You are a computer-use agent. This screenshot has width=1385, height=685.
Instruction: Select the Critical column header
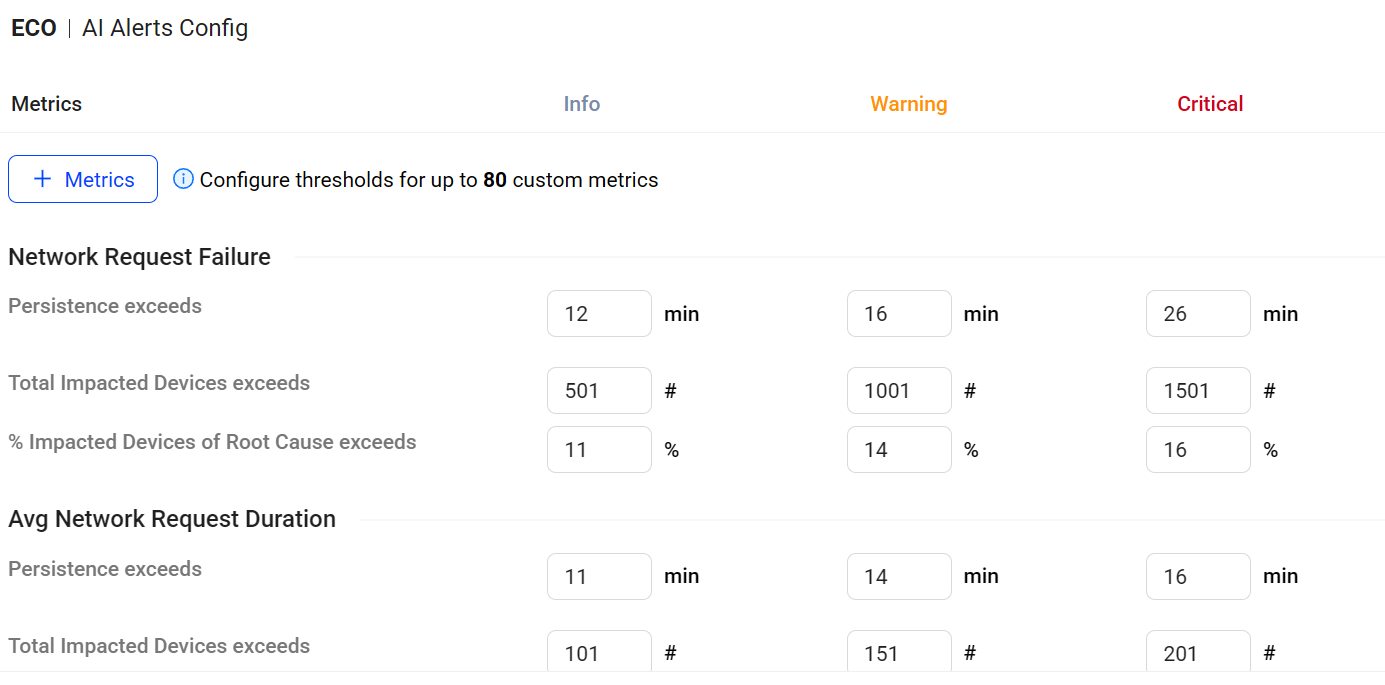(1210, 104)
